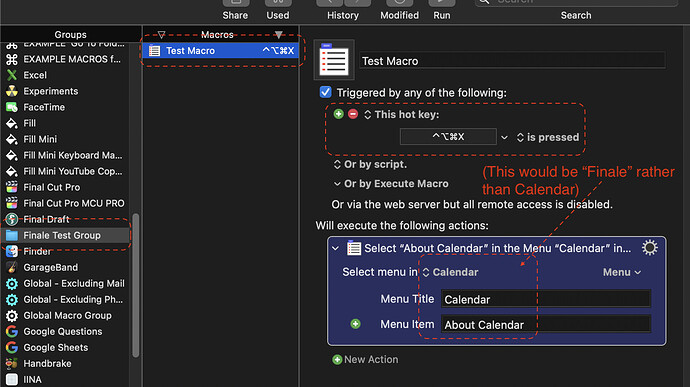The height and width of the screenshot is (387, 690).
Task: Click the Select menu action's list icon
Action: (x=354, y=248)
